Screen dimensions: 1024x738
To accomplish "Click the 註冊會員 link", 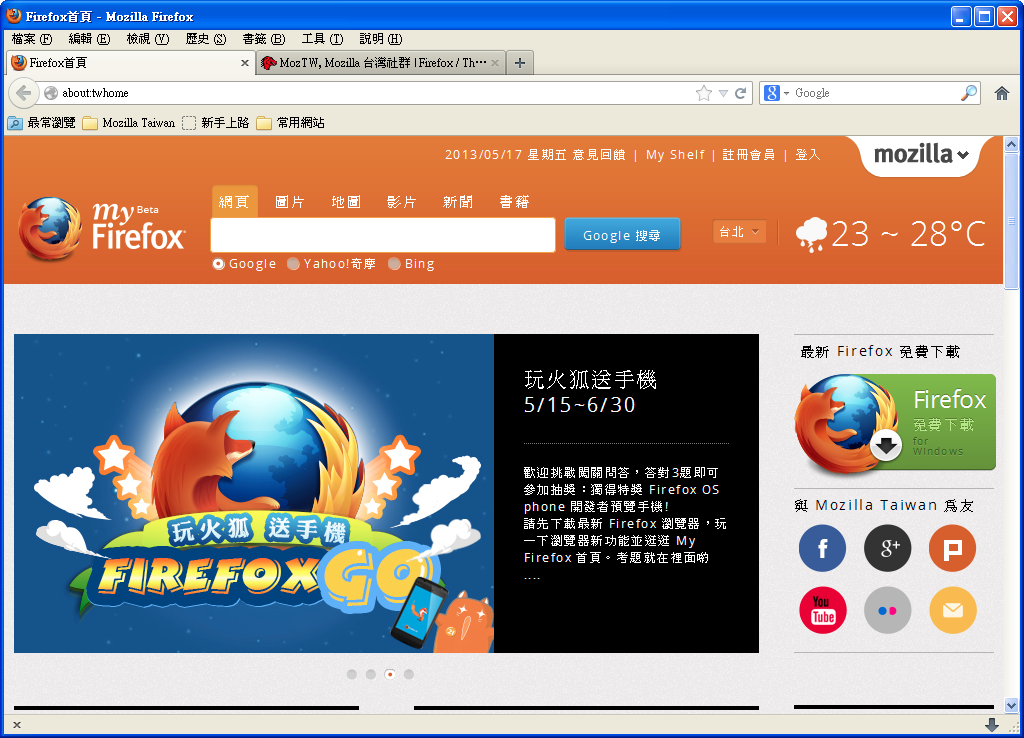I will (749, 155).
